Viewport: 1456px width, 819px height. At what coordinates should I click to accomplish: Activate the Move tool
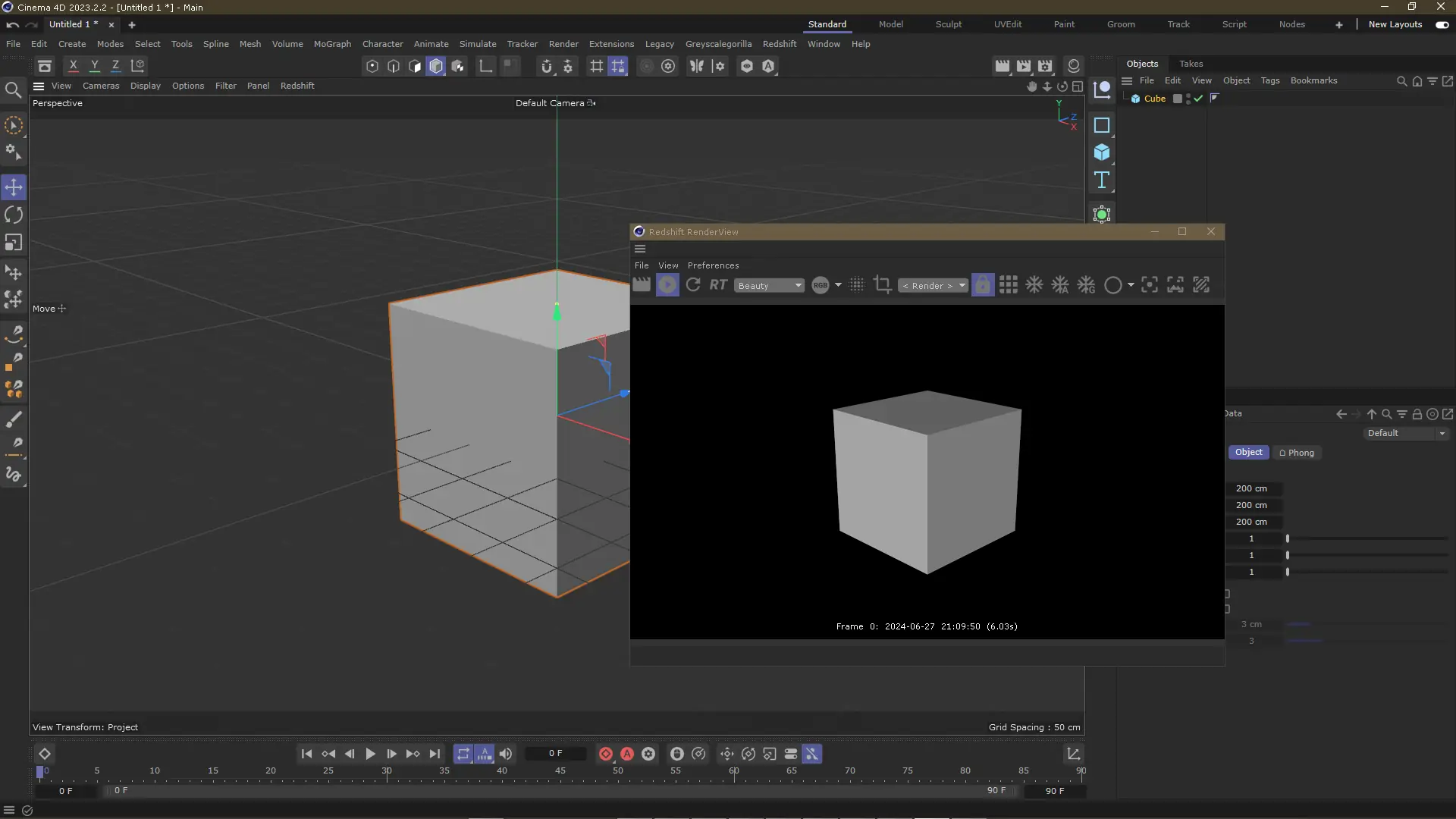point(14,187)
